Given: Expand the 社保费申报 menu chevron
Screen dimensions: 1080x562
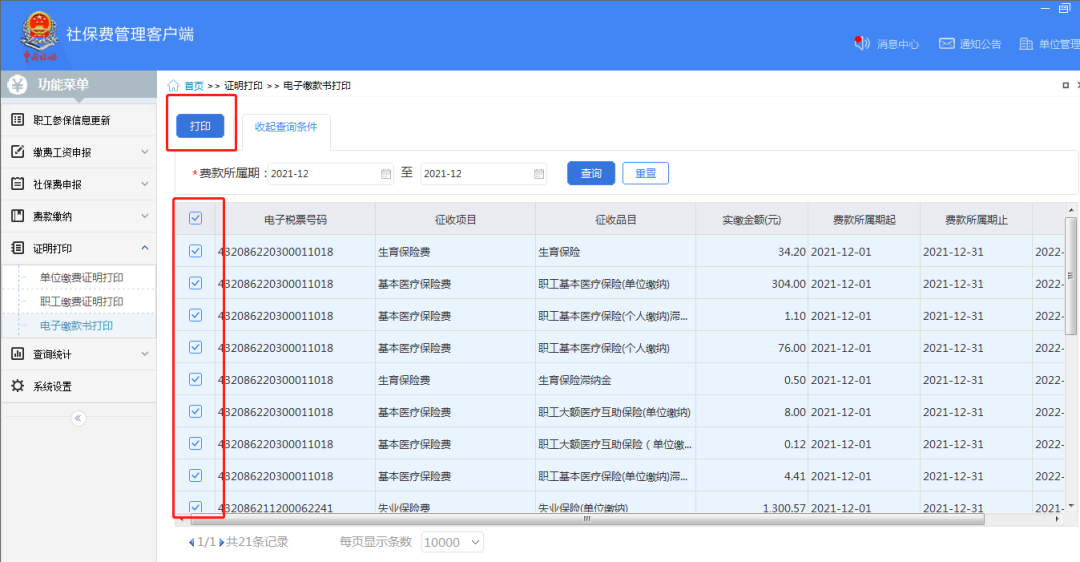Looking at the screenshot, I should click(x=145, y=184).
